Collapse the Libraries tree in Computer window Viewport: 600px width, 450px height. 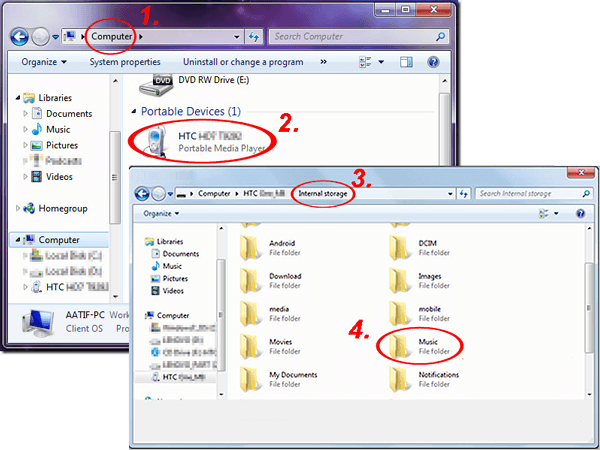pos(18,98)
